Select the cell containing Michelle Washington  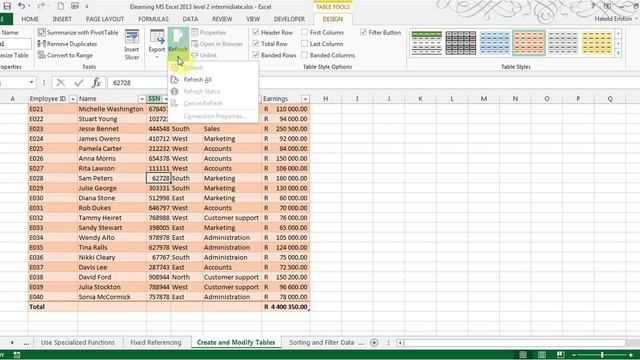[x=111, y=109]
